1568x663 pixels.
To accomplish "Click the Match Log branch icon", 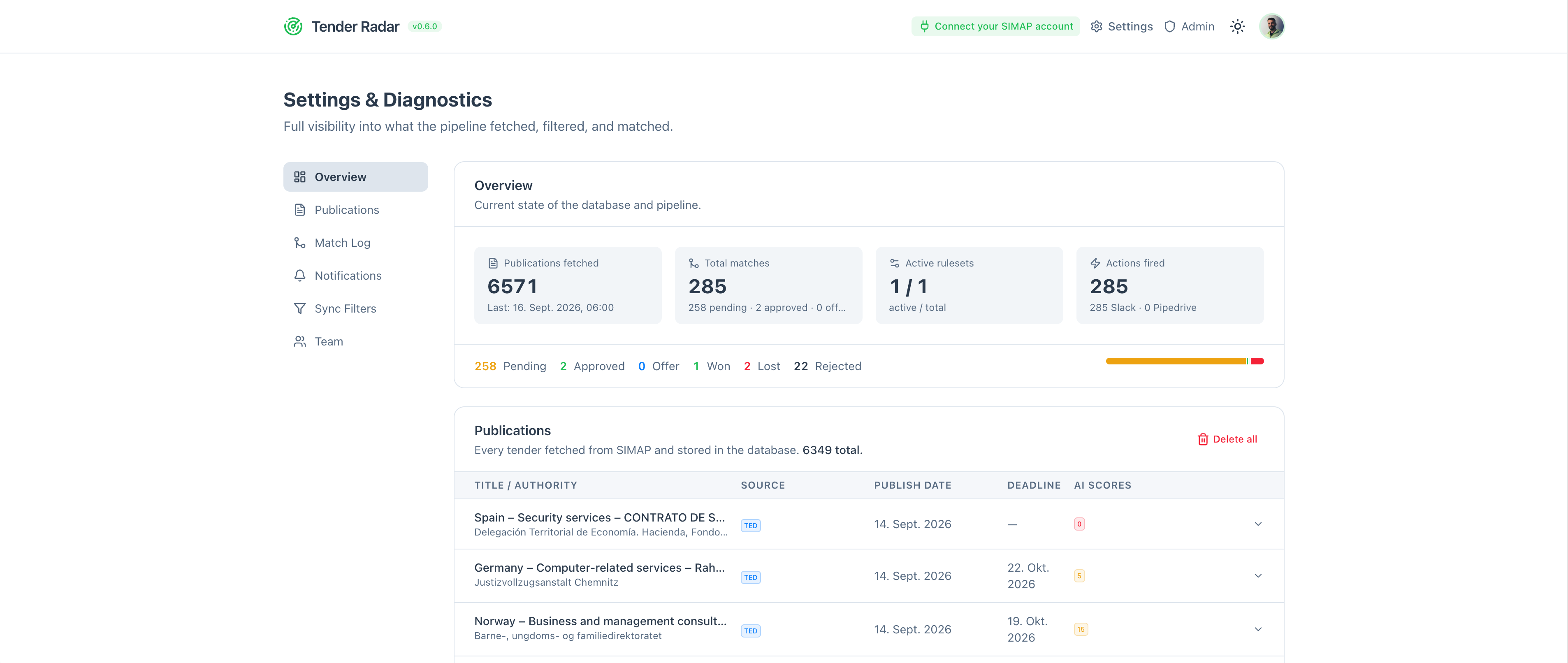I will [299, 242].
